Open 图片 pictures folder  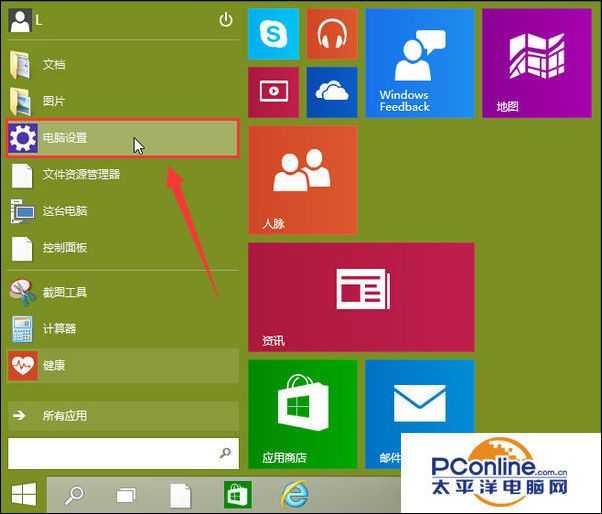click(123, 101)
